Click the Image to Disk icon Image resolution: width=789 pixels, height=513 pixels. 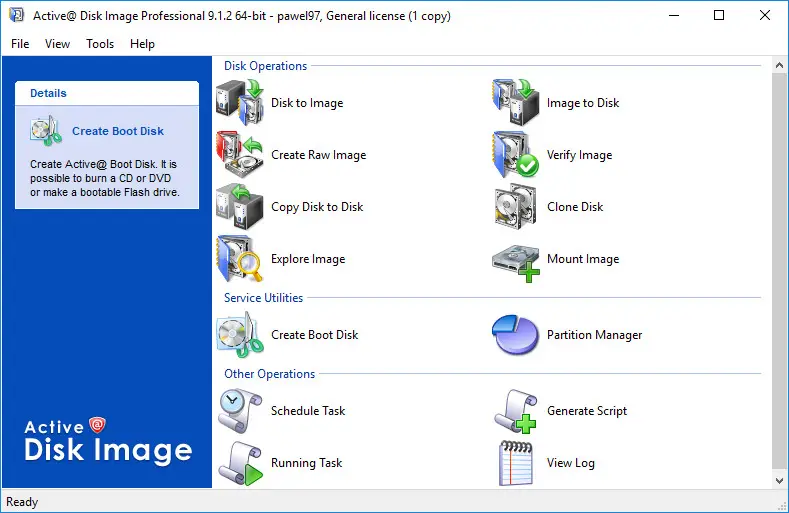click(x=516, y=103)
